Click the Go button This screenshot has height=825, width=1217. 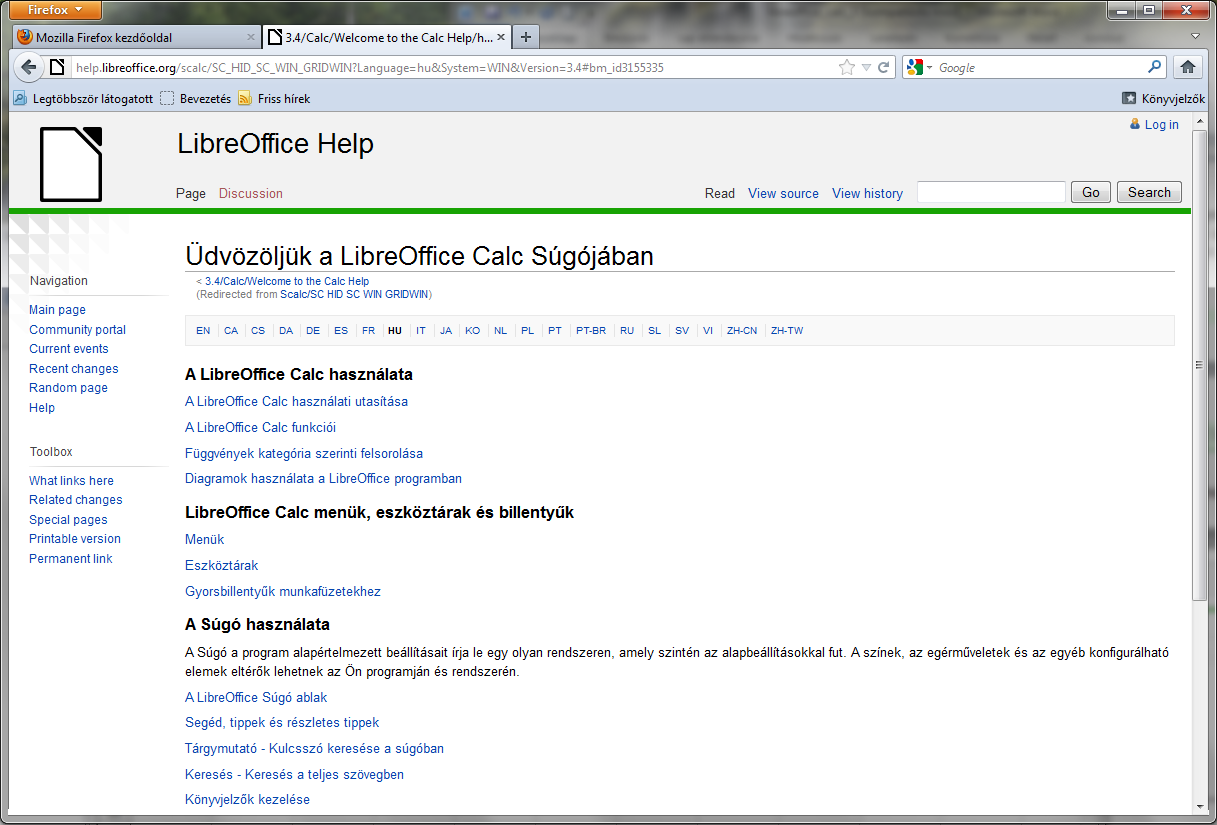point(1091,192)
